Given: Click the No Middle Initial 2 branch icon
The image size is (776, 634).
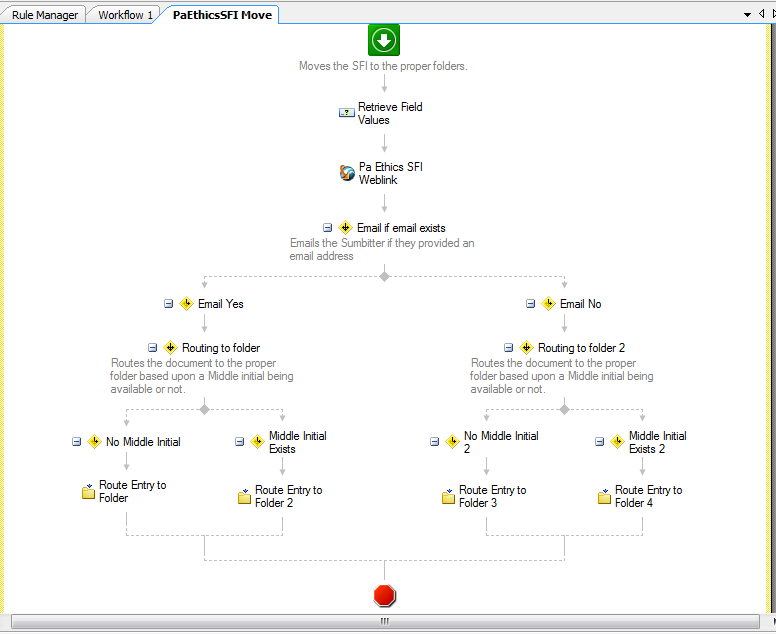Looking at the screenshot, I should pyautogui.click(x=452, y=441).
